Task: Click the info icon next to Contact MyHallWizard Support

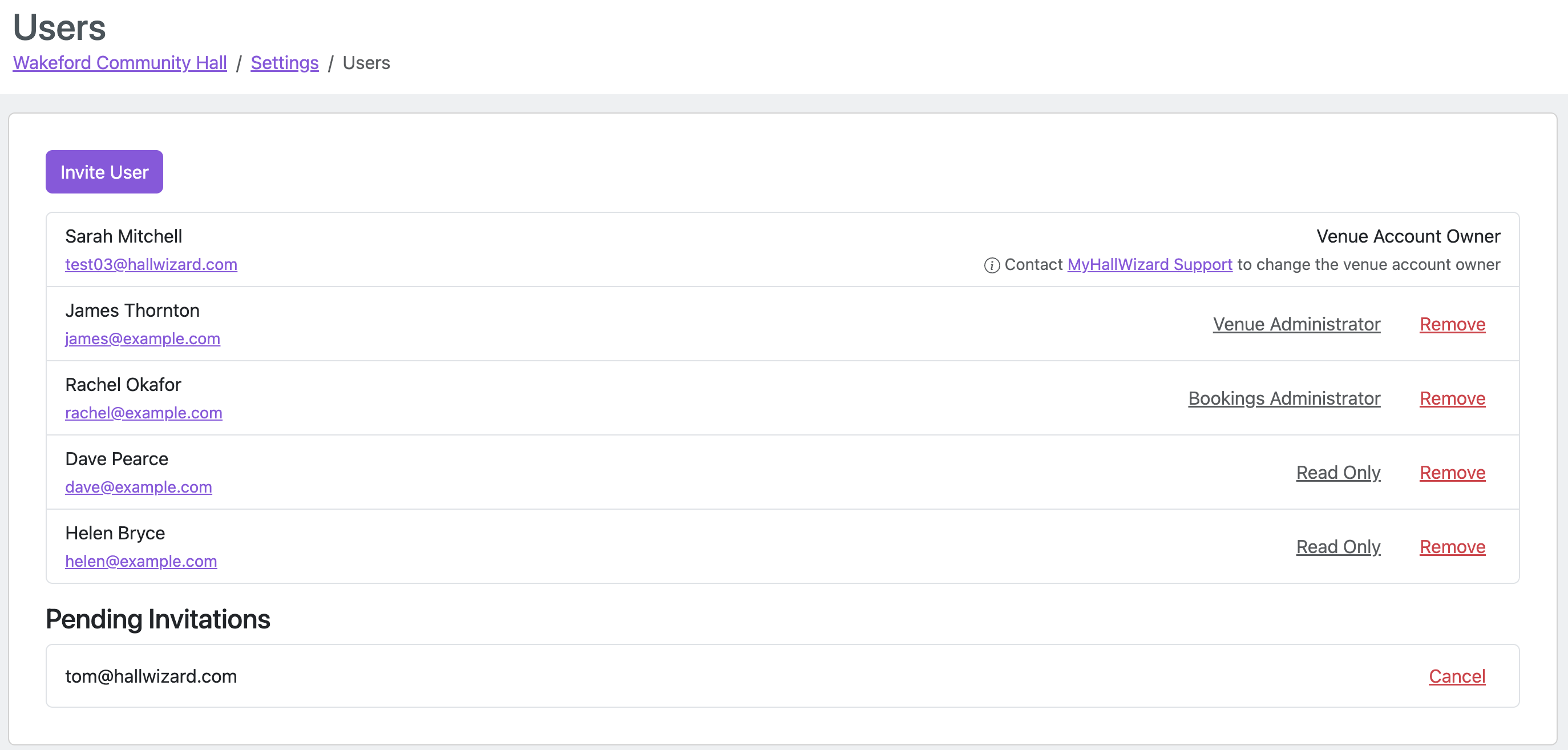Action: click(x=991, y=265)
